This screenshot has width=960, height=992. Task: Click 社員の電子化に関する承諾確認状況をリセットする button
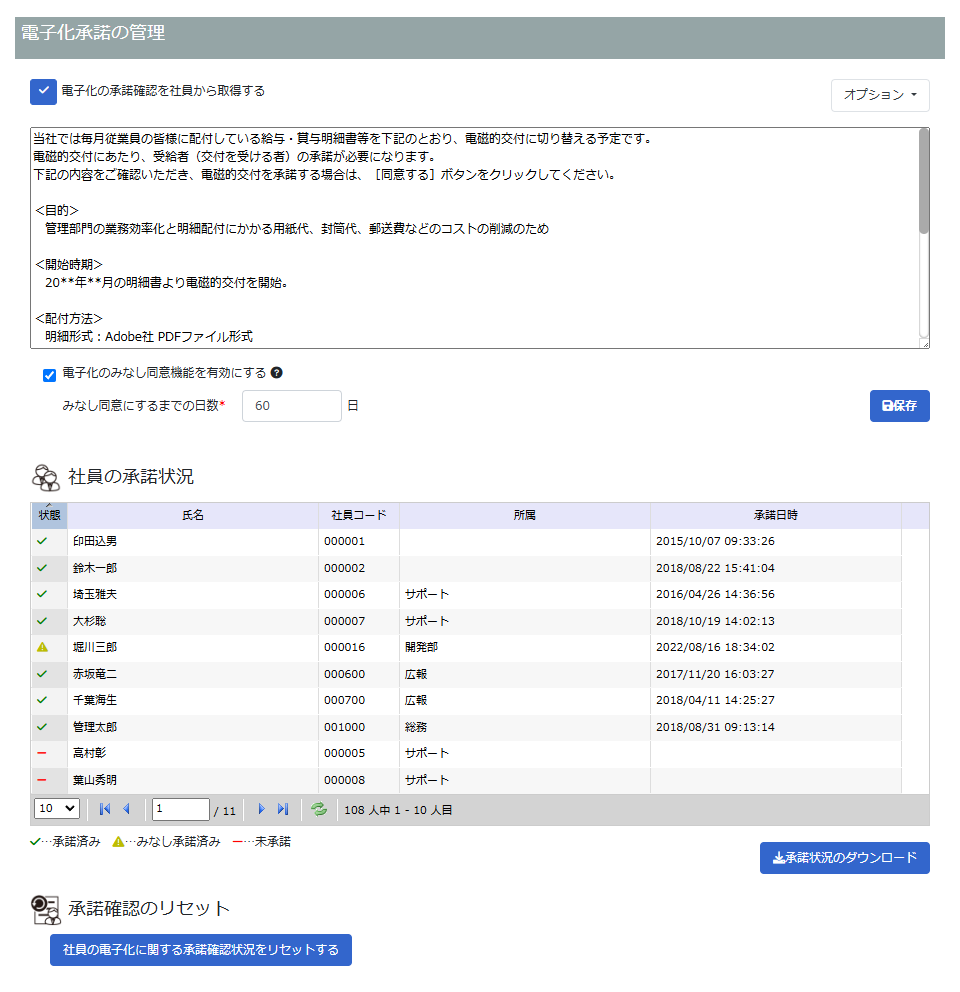point(201,950)
